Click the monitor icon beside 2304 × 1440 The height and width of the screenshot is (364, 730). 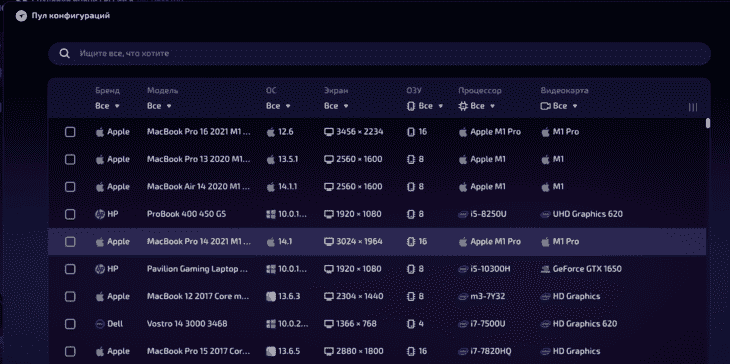pyautogui.click(x=329, y=297)
